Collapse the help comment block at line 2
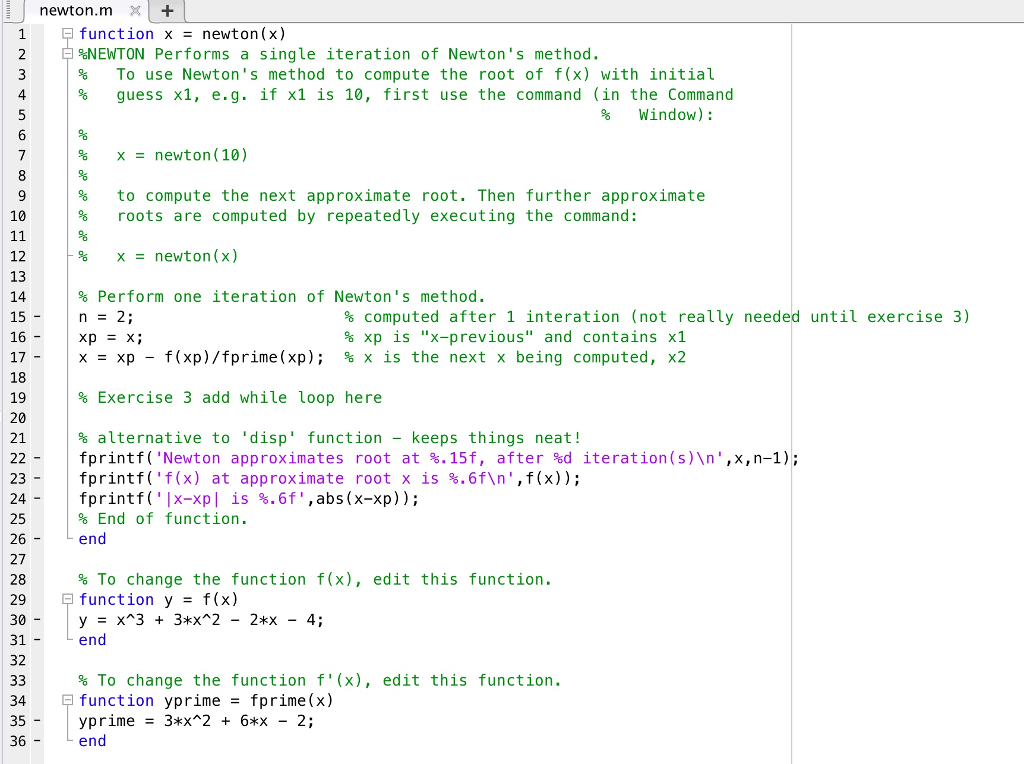This screenshot has width=1024, height=764. (x=66, y=54)
